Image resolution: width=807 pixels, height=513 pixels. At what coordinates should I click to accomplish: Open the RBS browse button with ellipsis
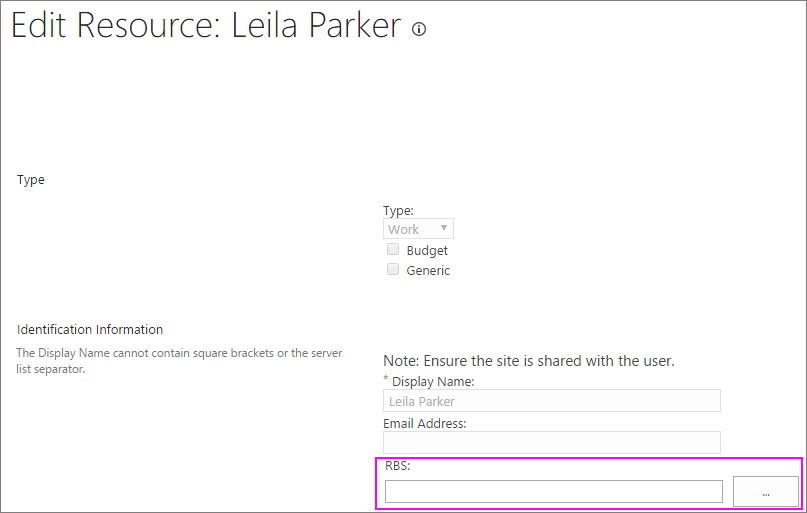coord(766,492)
